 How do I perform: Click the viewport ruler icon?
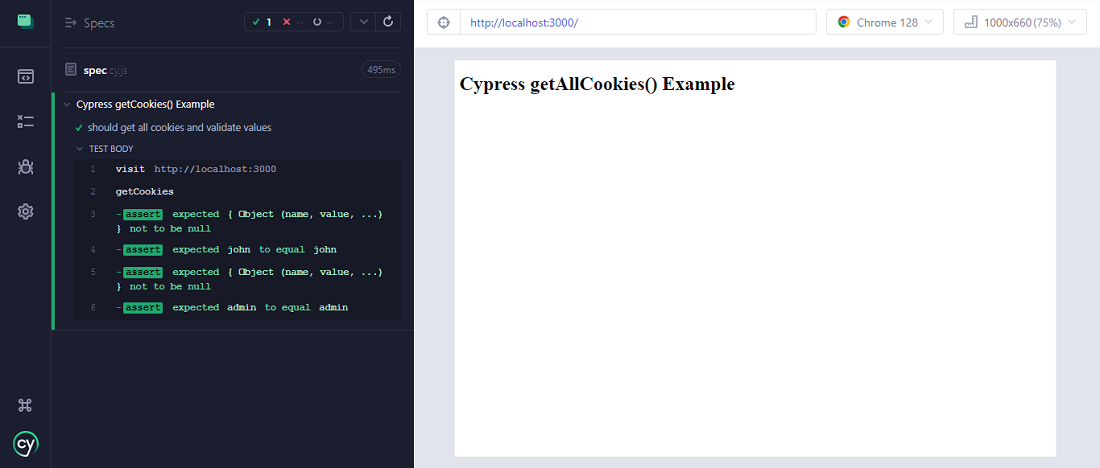(972, 22)
